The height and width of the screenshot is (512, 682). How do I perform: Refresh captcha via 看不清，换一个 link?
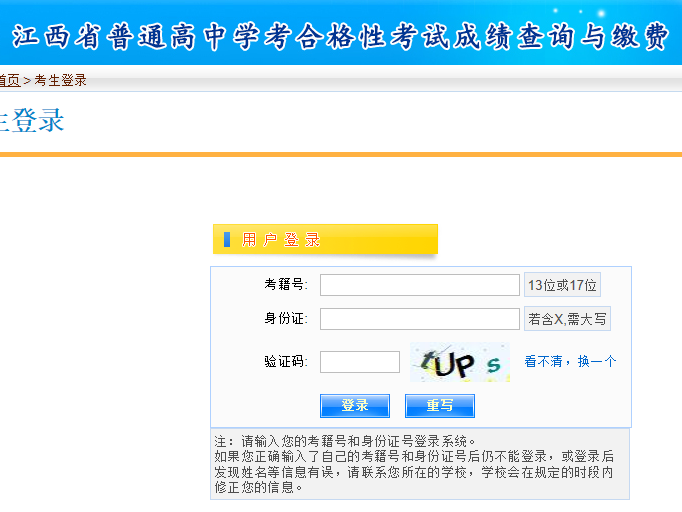click(570, 361)
